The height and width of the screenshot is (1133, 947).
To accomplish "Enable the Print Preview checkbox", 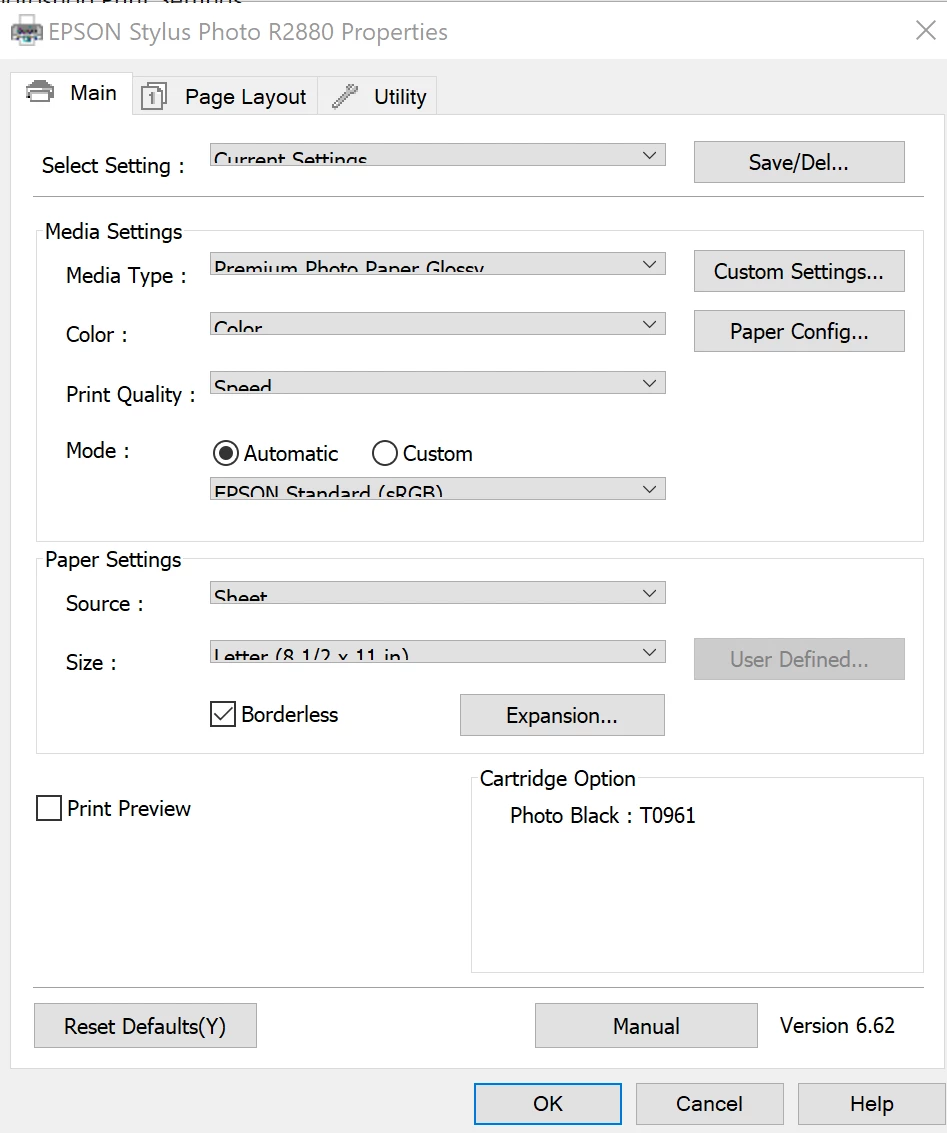I will tap(48, 808).
